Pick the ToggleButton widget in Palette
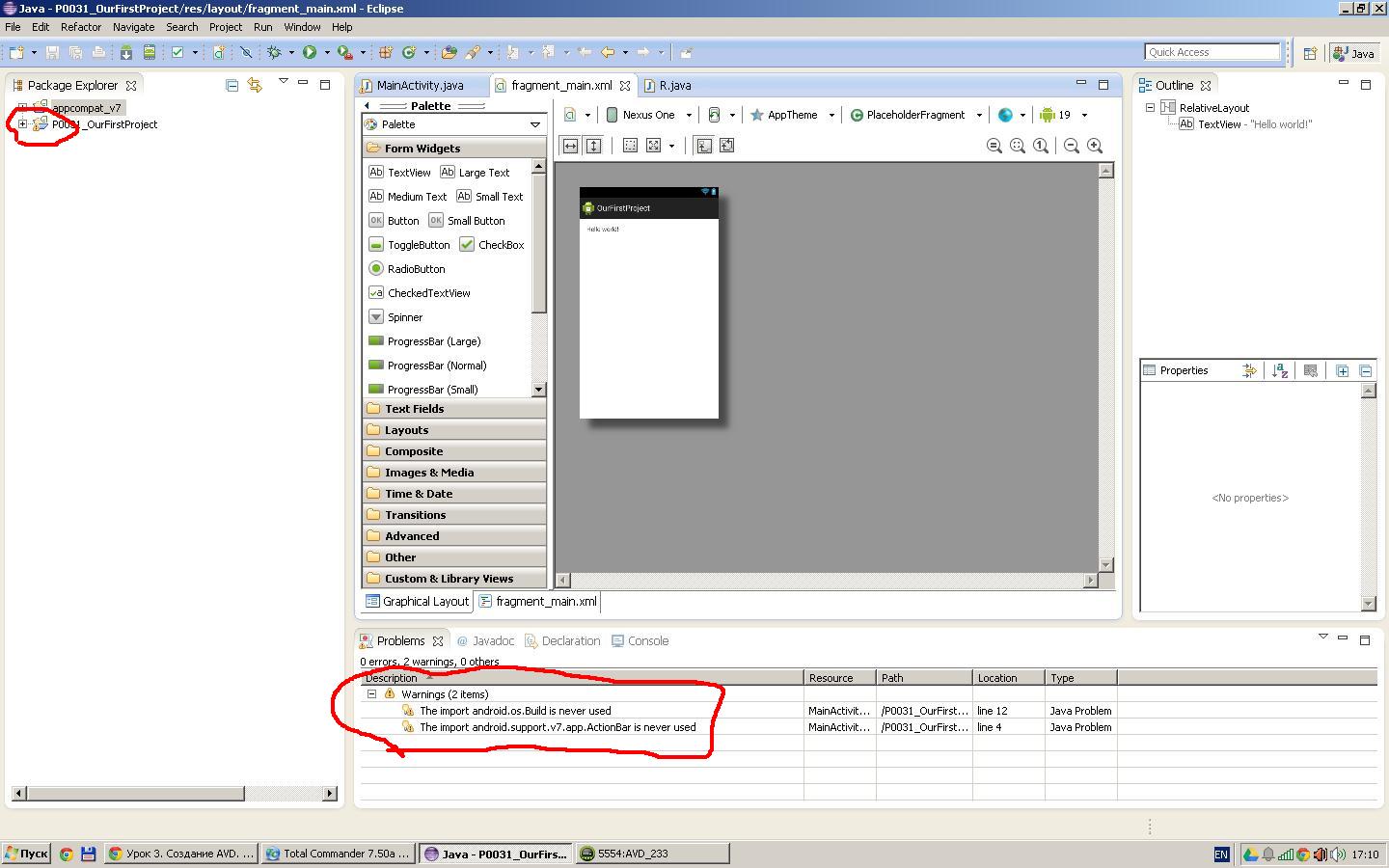The height and width of the screenshot is (868, 1389). pyautogui.click(x=409, y=245)
